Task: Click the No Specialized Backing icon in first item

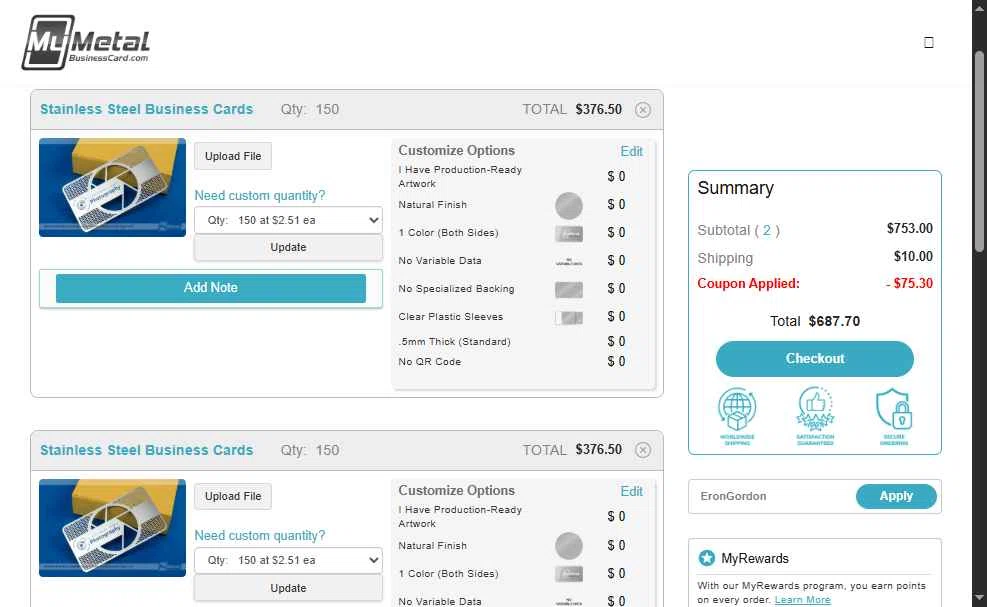Action: click(x=568, y=290)
